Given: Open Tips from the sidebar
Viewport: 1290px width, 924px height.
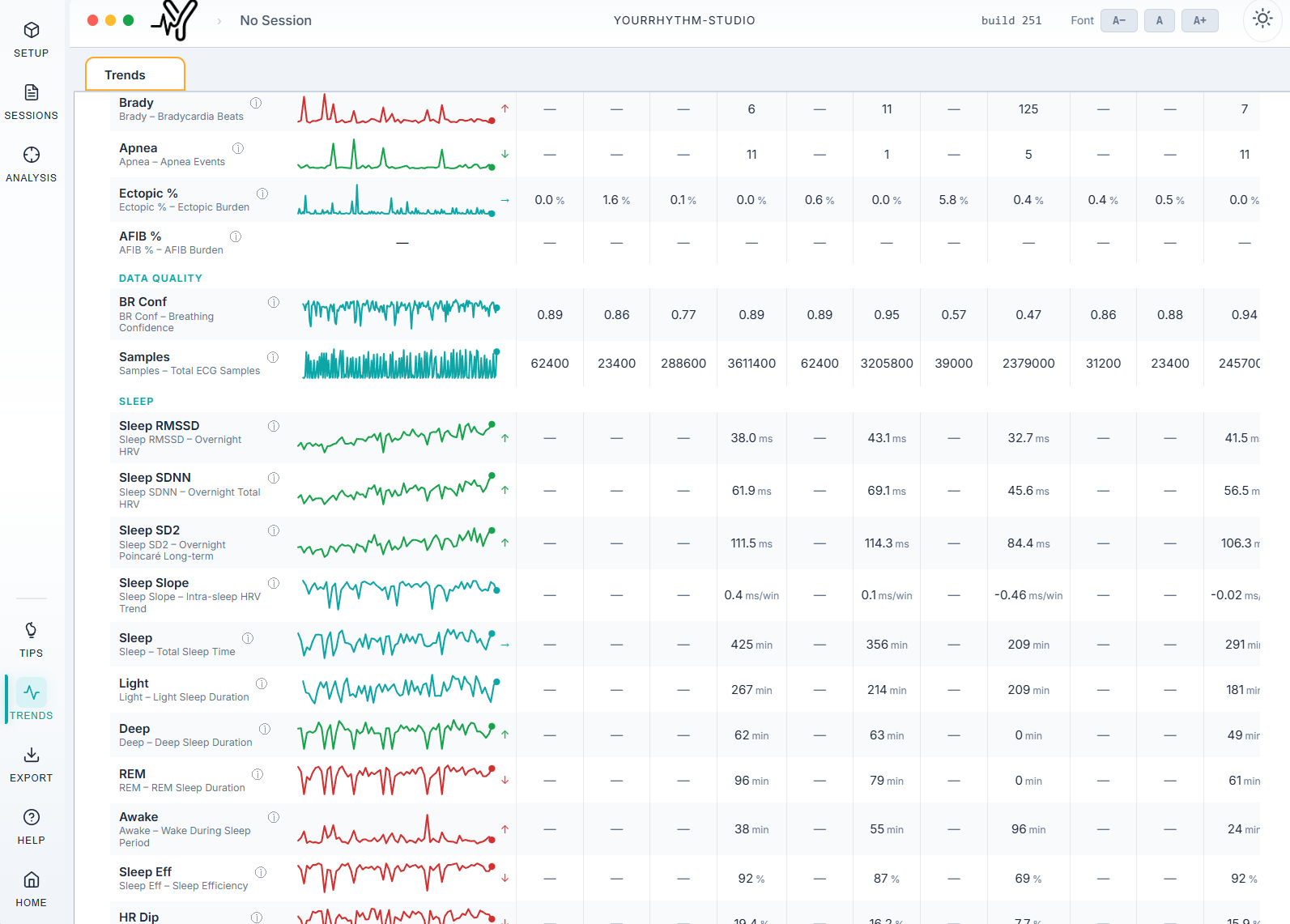Looking at the screenshot, I should pos(32,640).
